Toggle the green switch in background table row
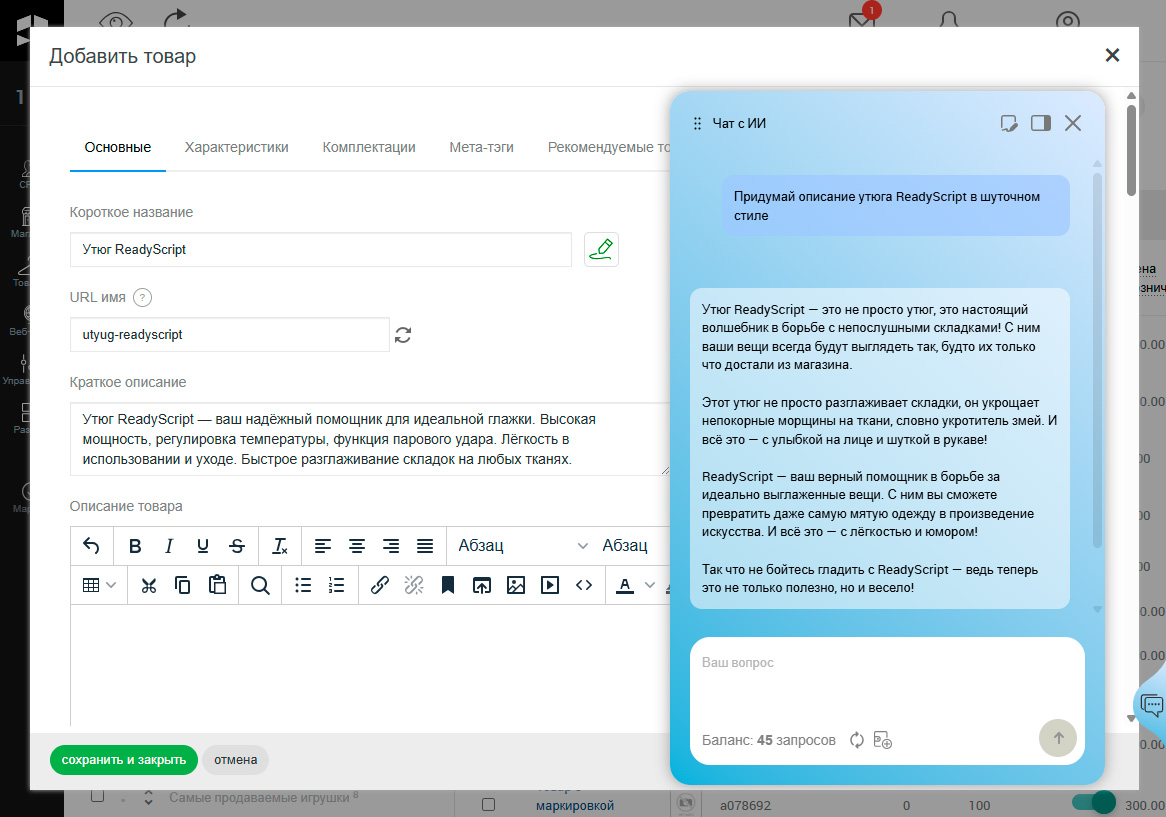 [1094, 802]
